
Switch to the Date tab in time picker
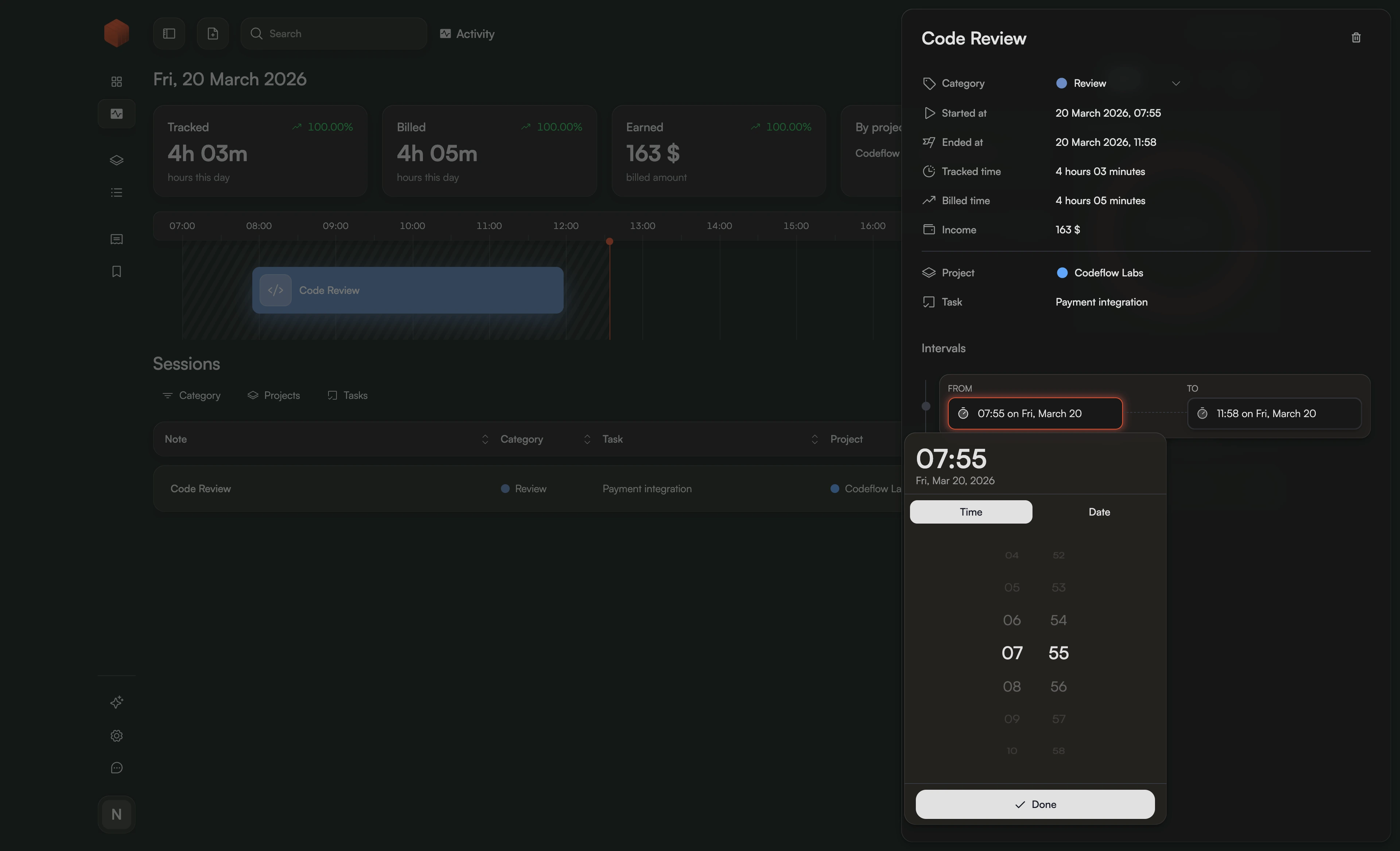1099,511
